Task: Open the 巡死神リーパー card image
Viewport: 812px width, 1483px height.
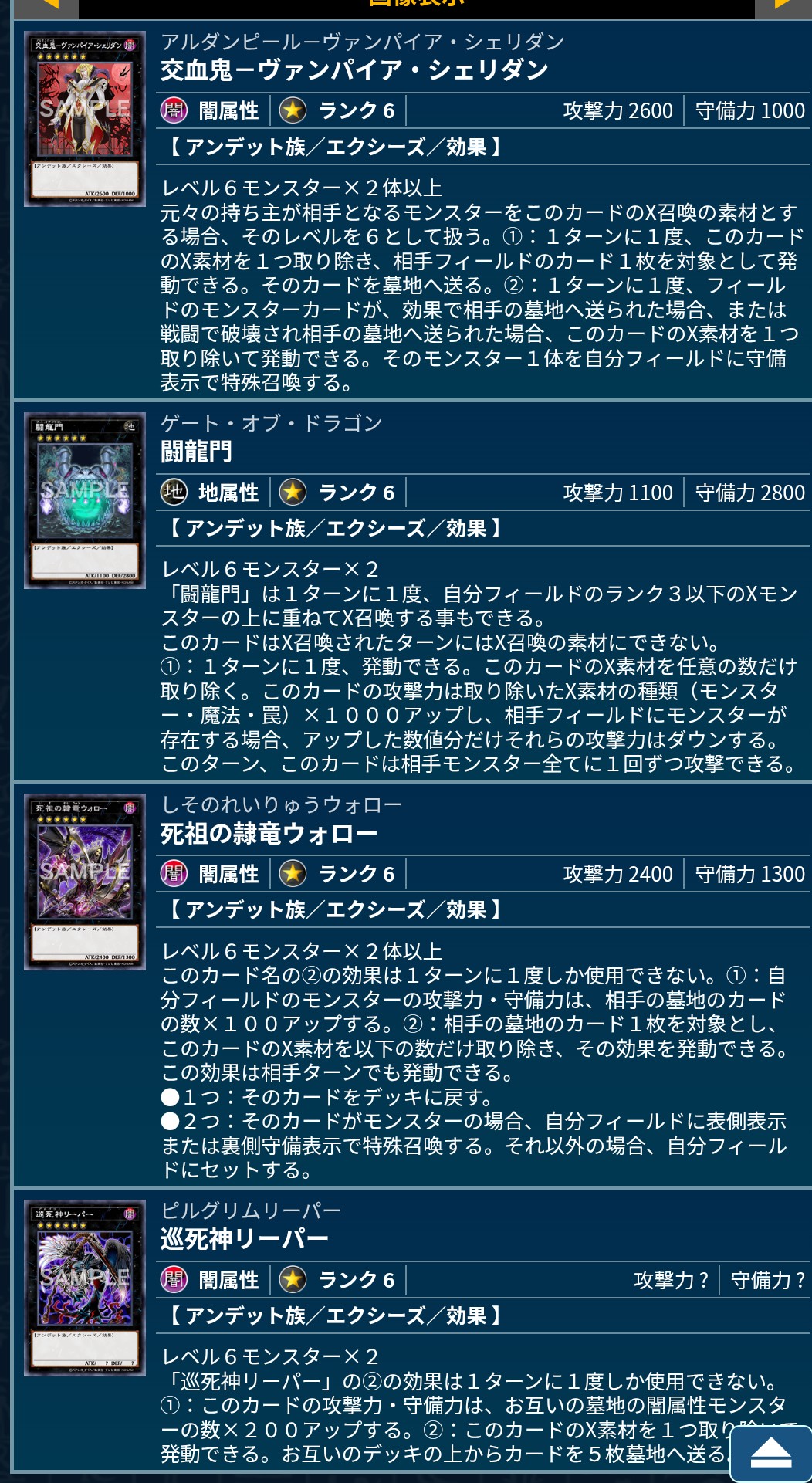Action: point(85,1288)
